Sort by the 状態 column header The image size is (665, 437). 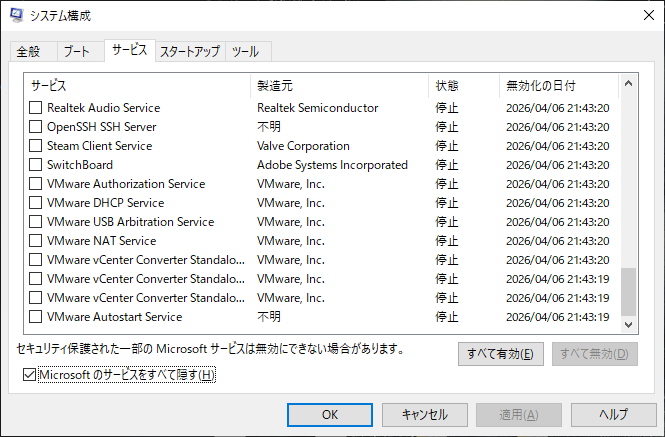(x=464, y=86)
